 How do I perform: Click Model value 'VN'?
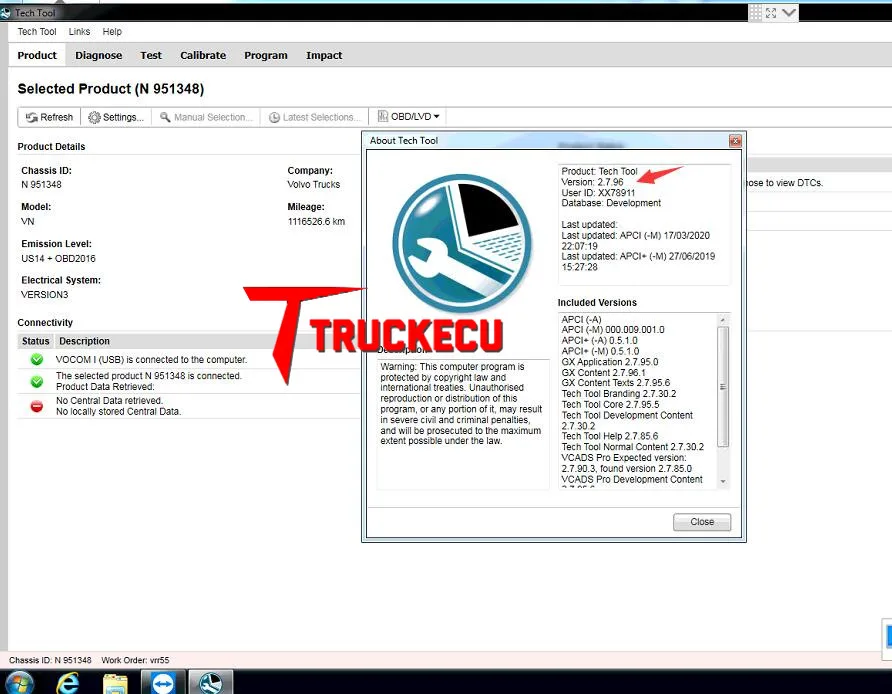pos(27,222)
